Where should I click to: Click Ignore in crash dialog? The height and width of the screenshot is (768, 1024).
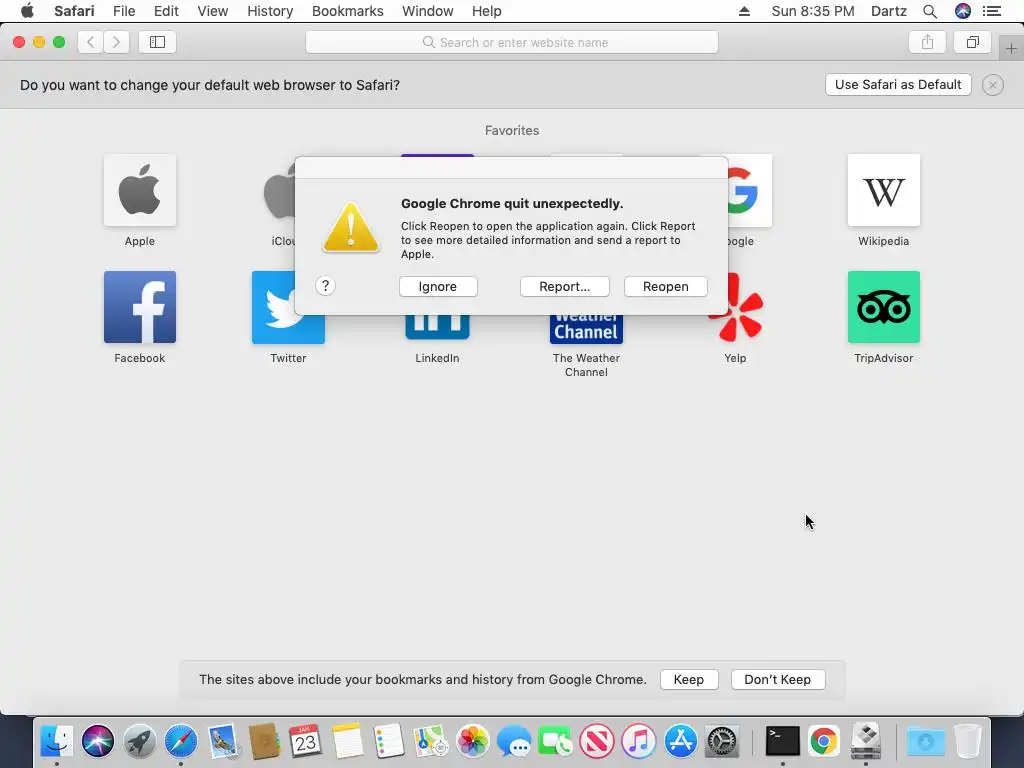tap(438, 287)
